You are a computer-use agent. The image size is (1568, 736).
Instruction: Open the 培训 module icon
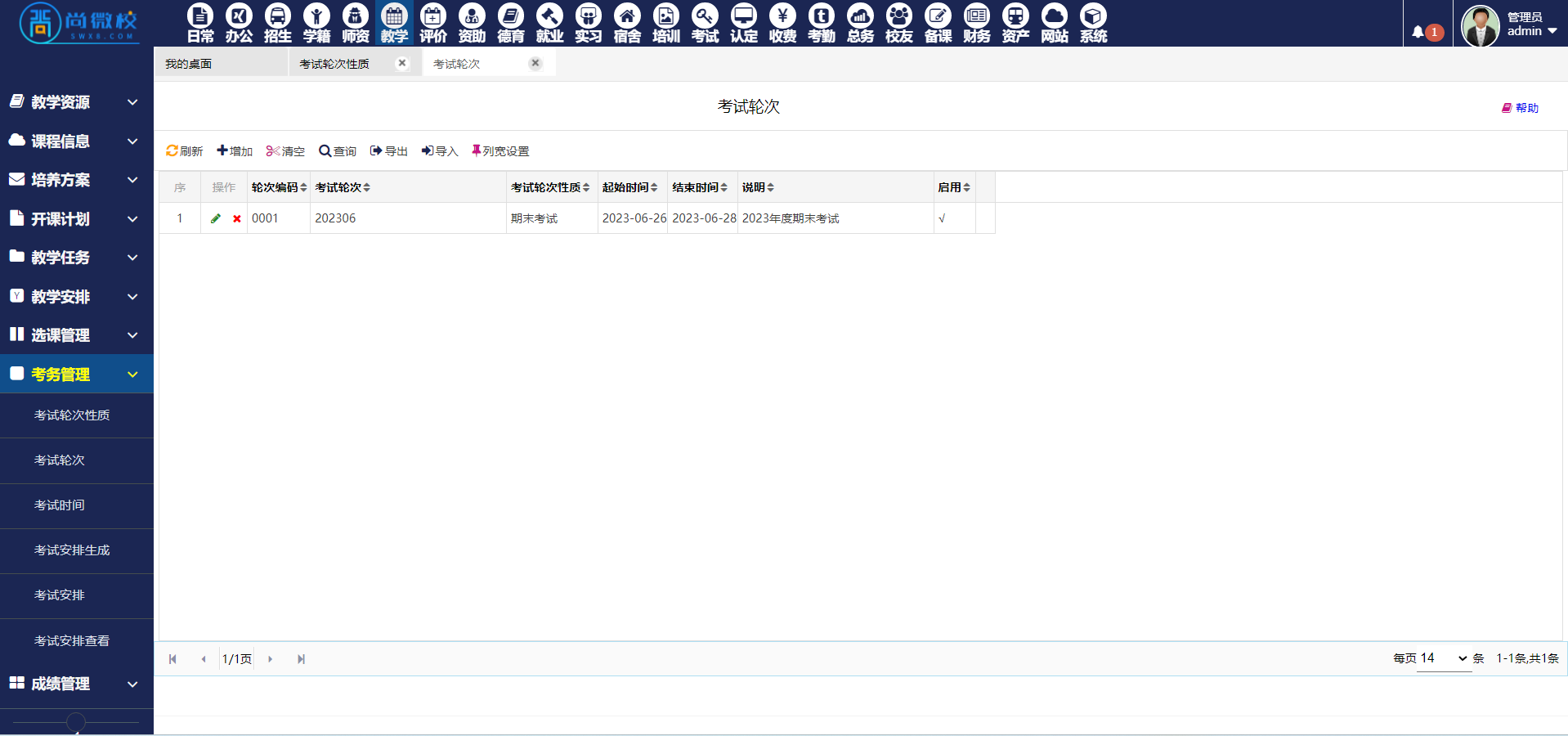click(x=666, y=23)
